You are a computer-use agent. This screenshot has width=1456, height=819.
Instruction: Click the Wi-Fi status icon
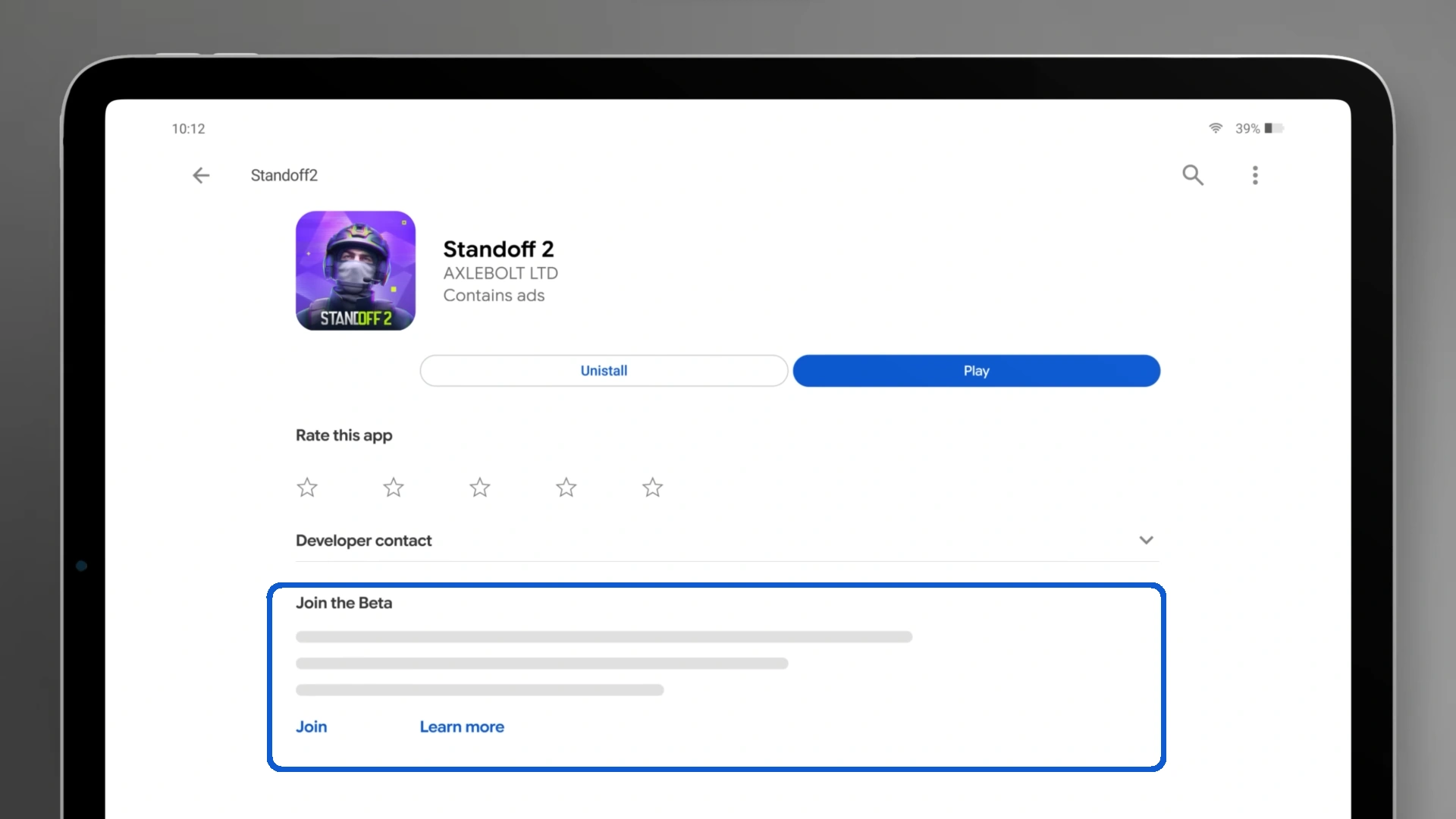click(x=1216, y=128)
